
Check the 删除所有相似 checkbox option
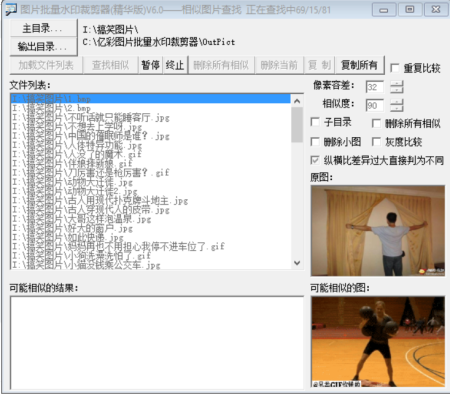coord(376,123)
